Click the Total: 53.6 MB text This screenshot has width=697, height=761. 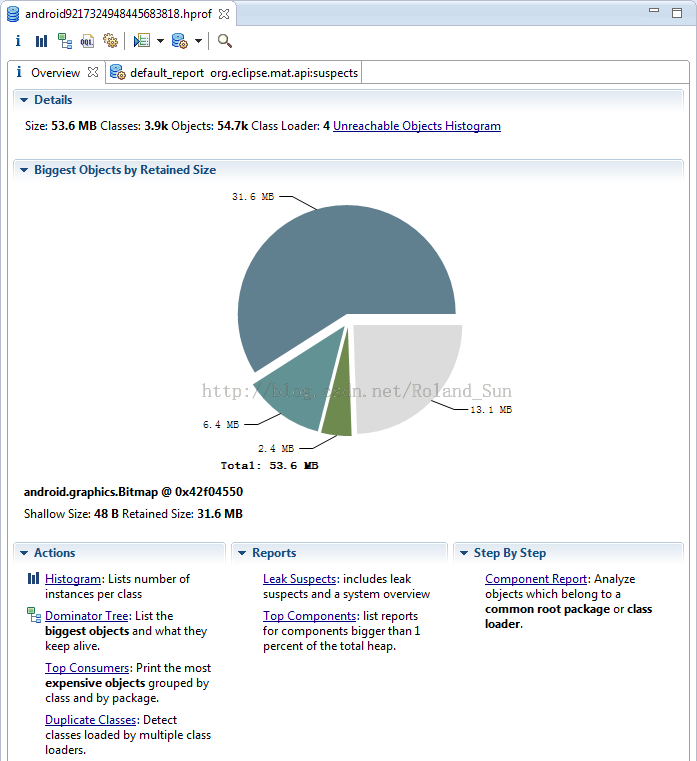[x=269, y=465]
